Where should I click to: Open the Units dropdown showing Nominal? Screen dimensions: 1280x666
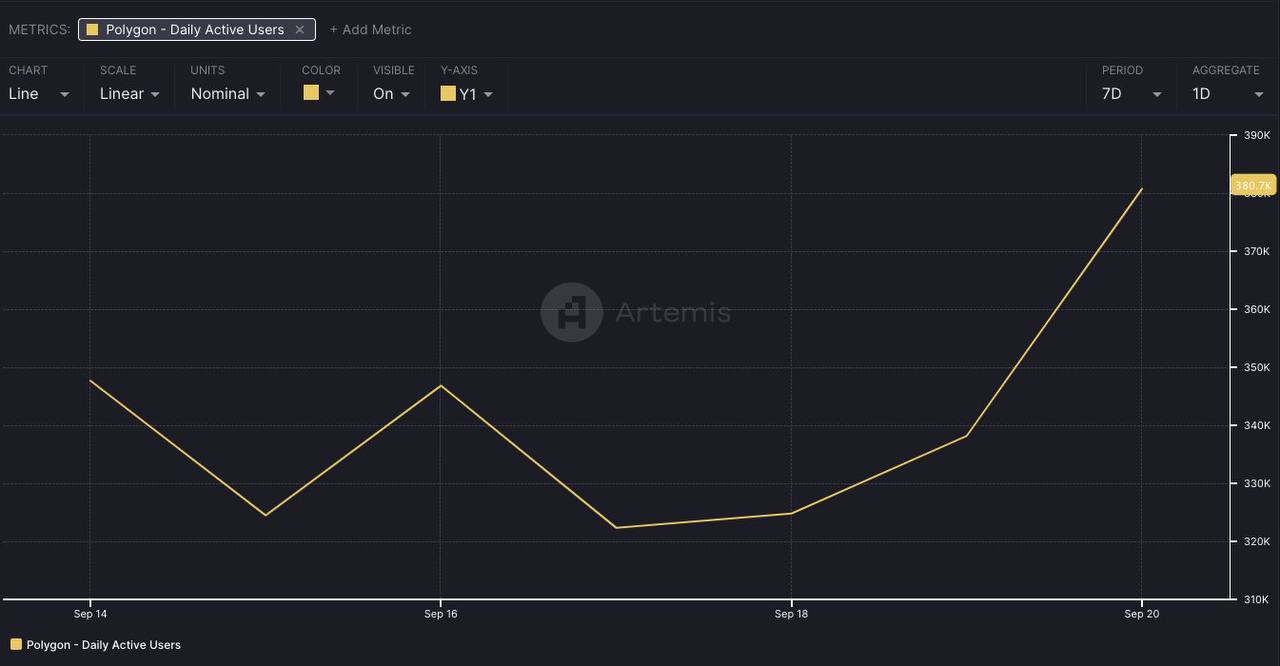(x=228, y=94)
